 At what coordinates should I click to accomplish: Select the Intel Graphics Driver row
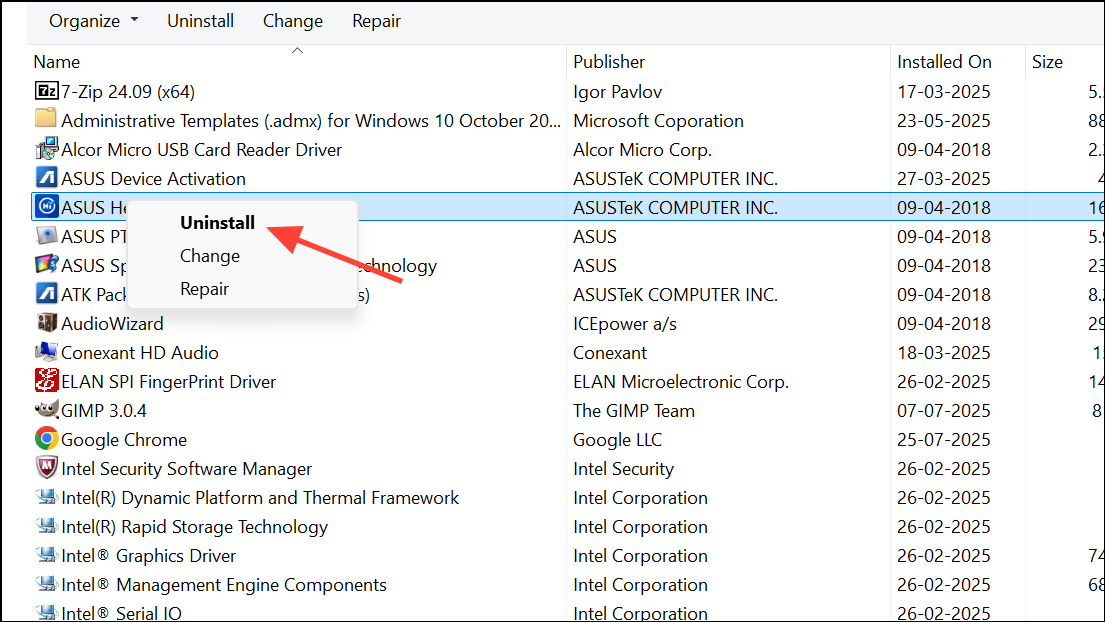[149, 556]
